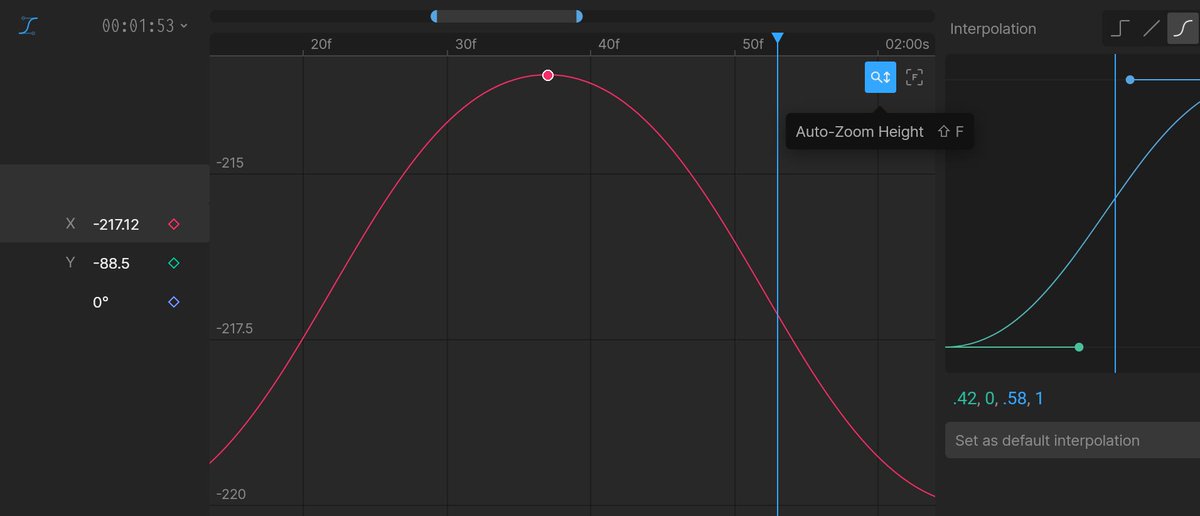Click the -217.5 axis label
Viewport: 1200px width, 516px height.
click(235, 329)
